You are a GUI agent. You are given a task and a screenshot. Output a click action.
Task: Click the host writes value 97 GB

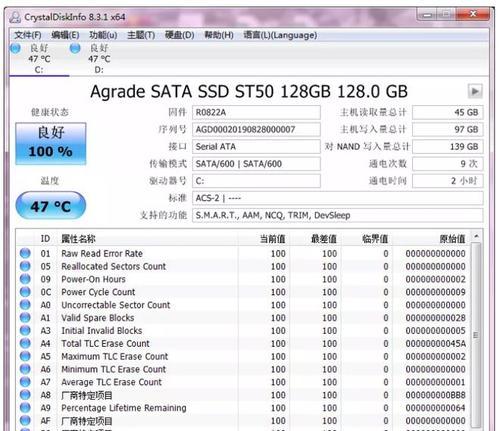click(448, 129)
